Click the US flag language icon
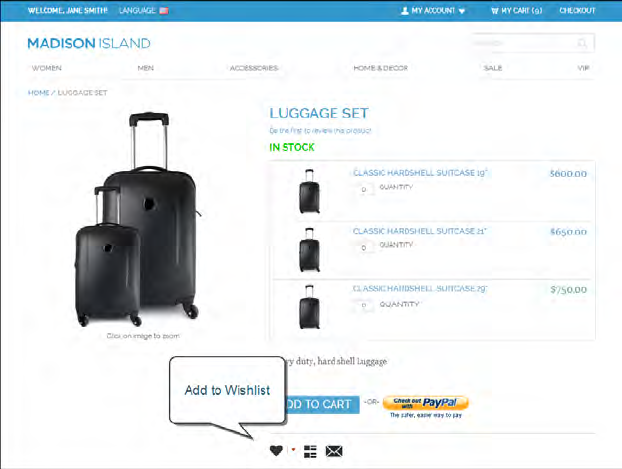The height and width of the screenshot is (469, 622). click(164, 11)
